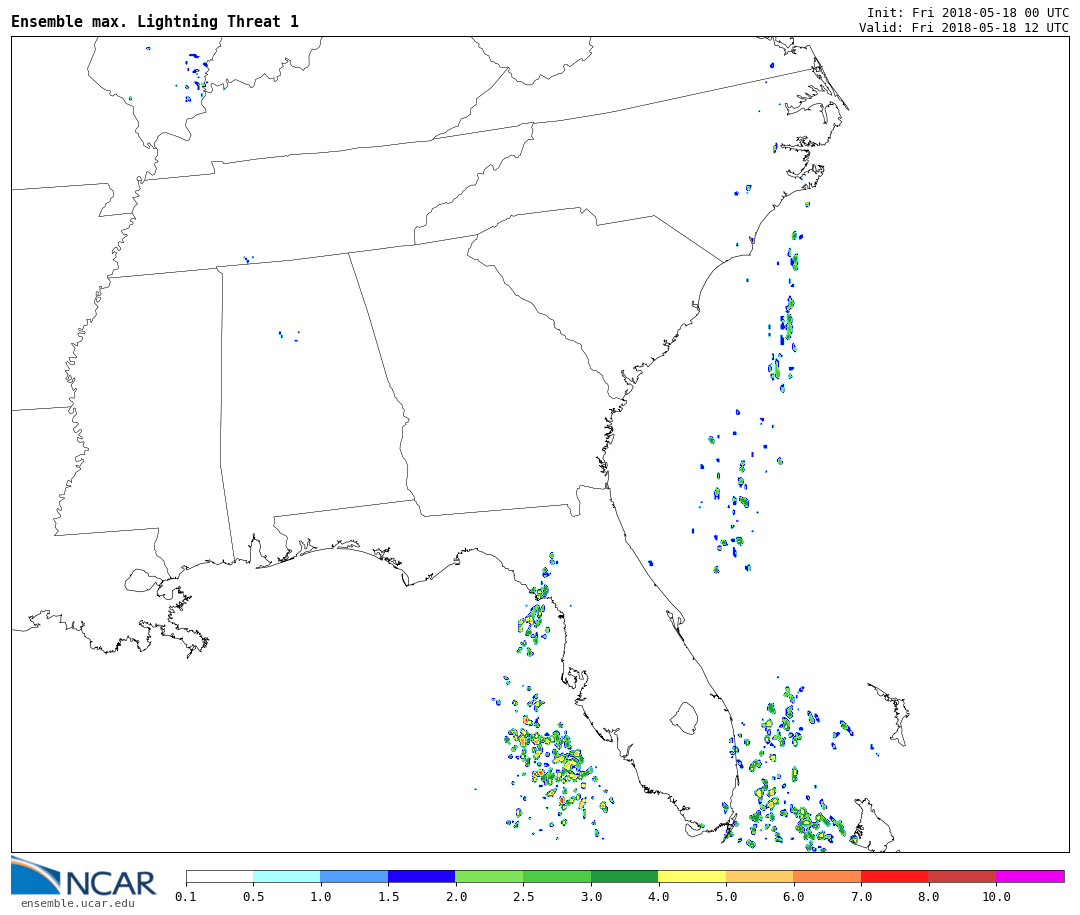Click the dark blue 1.5–2.0 swatch

[421, 876]
